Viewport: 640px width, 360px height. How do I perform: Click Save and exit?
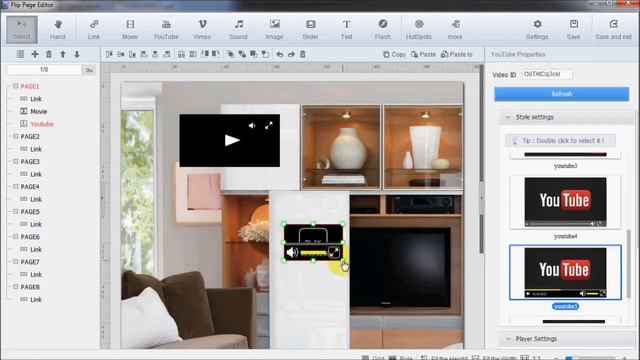click(613, 29)
